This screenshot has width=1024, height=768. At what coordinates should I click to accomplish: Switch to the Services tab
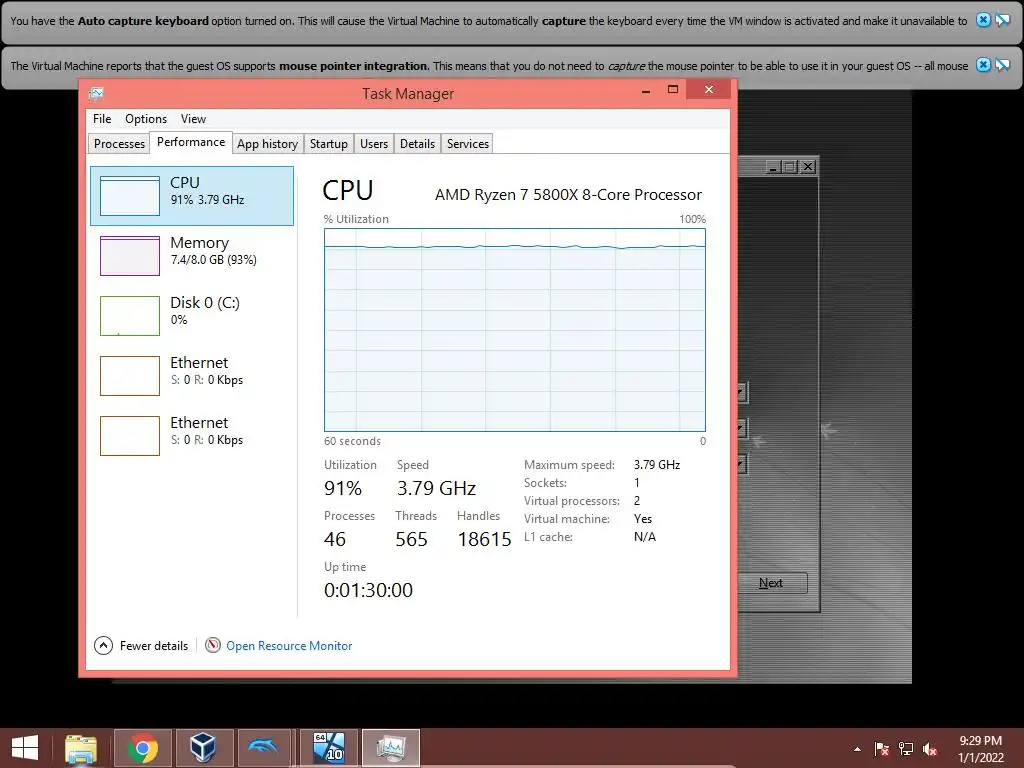(x=468, y=144)
